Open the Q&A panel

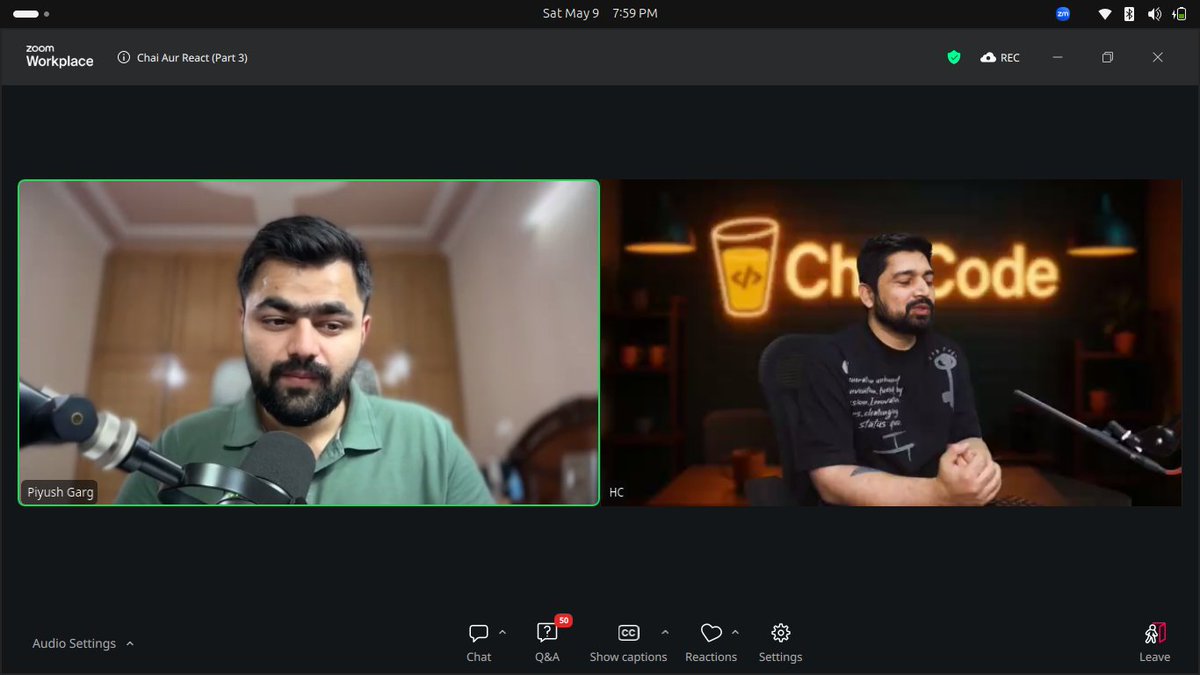(547, 643)
